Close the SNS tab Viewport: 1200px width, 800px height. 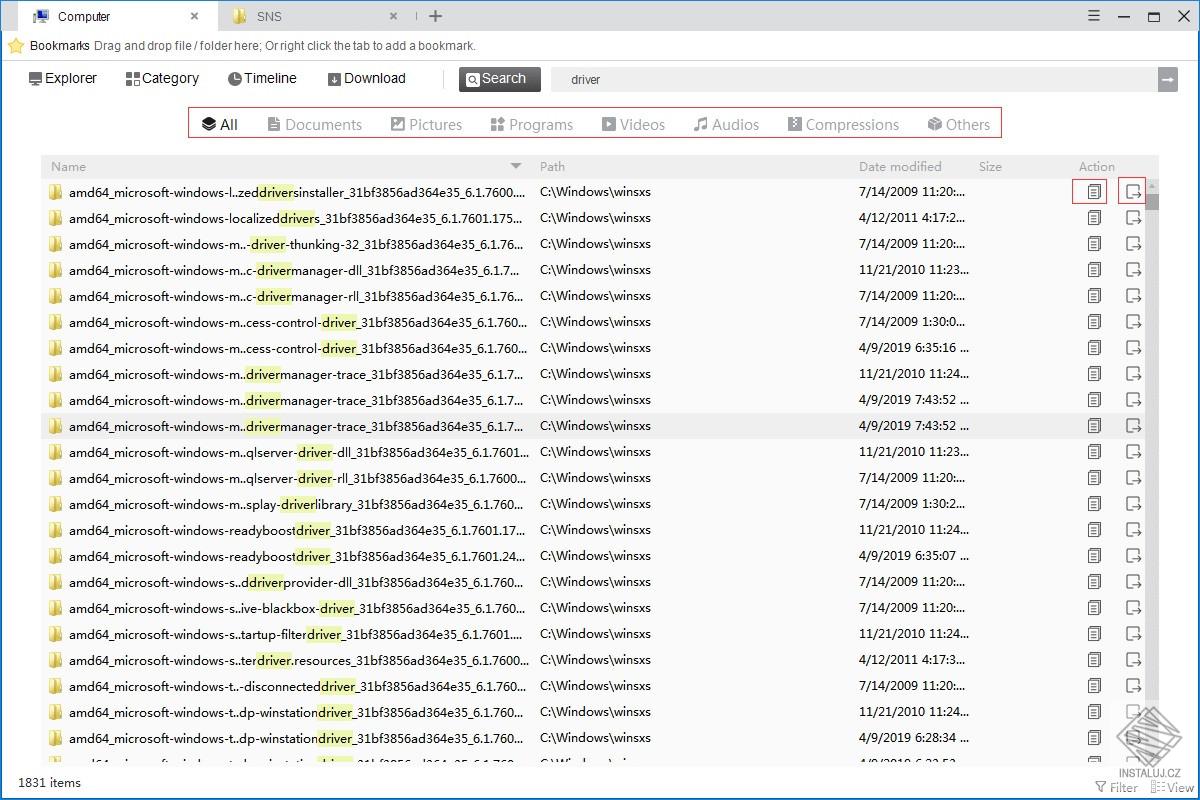point(394,16)
